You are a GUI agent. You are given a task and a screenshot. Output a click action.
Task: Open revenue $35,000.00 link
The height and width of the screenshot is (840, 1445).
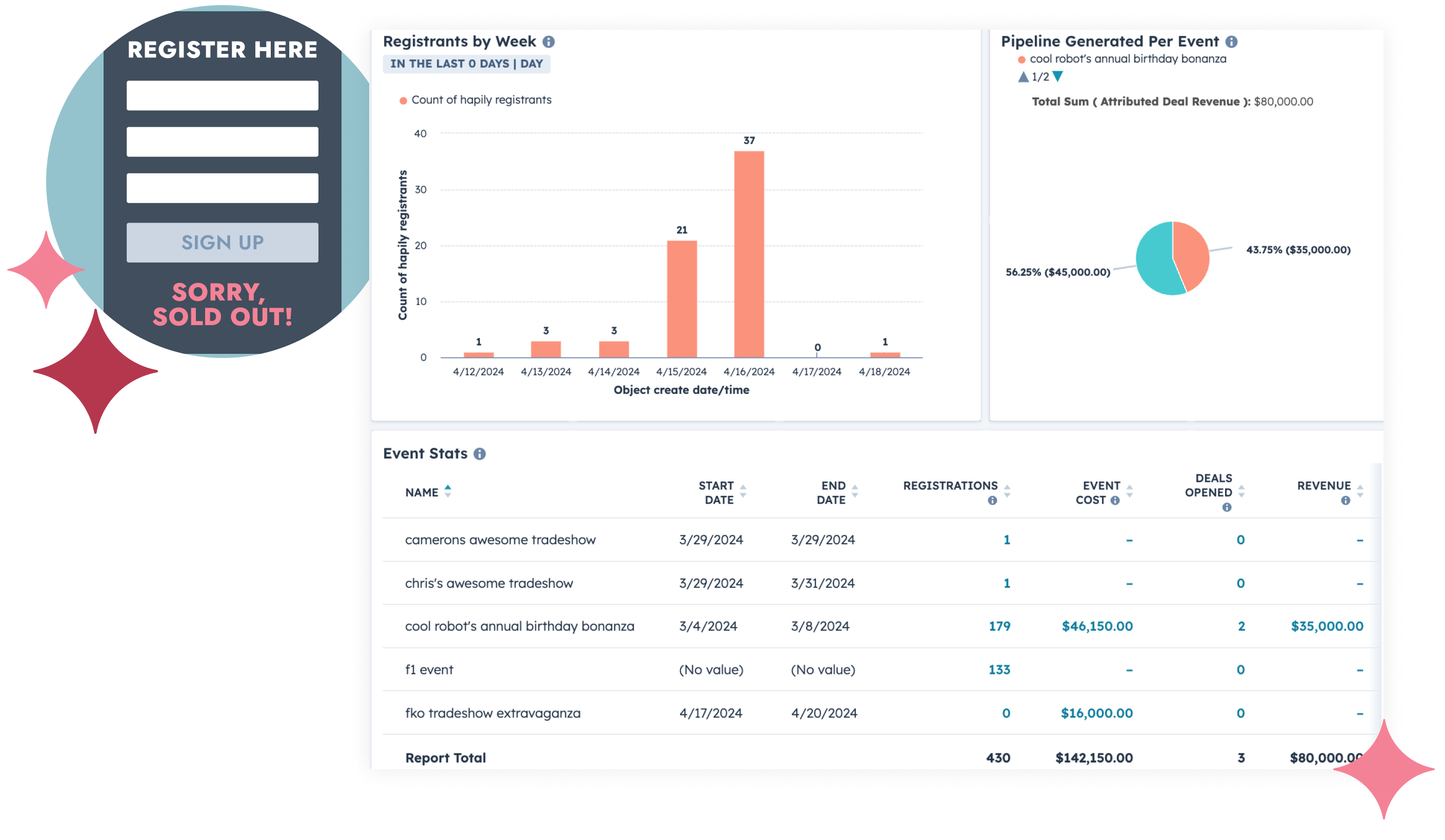[x=1328, y=627]
